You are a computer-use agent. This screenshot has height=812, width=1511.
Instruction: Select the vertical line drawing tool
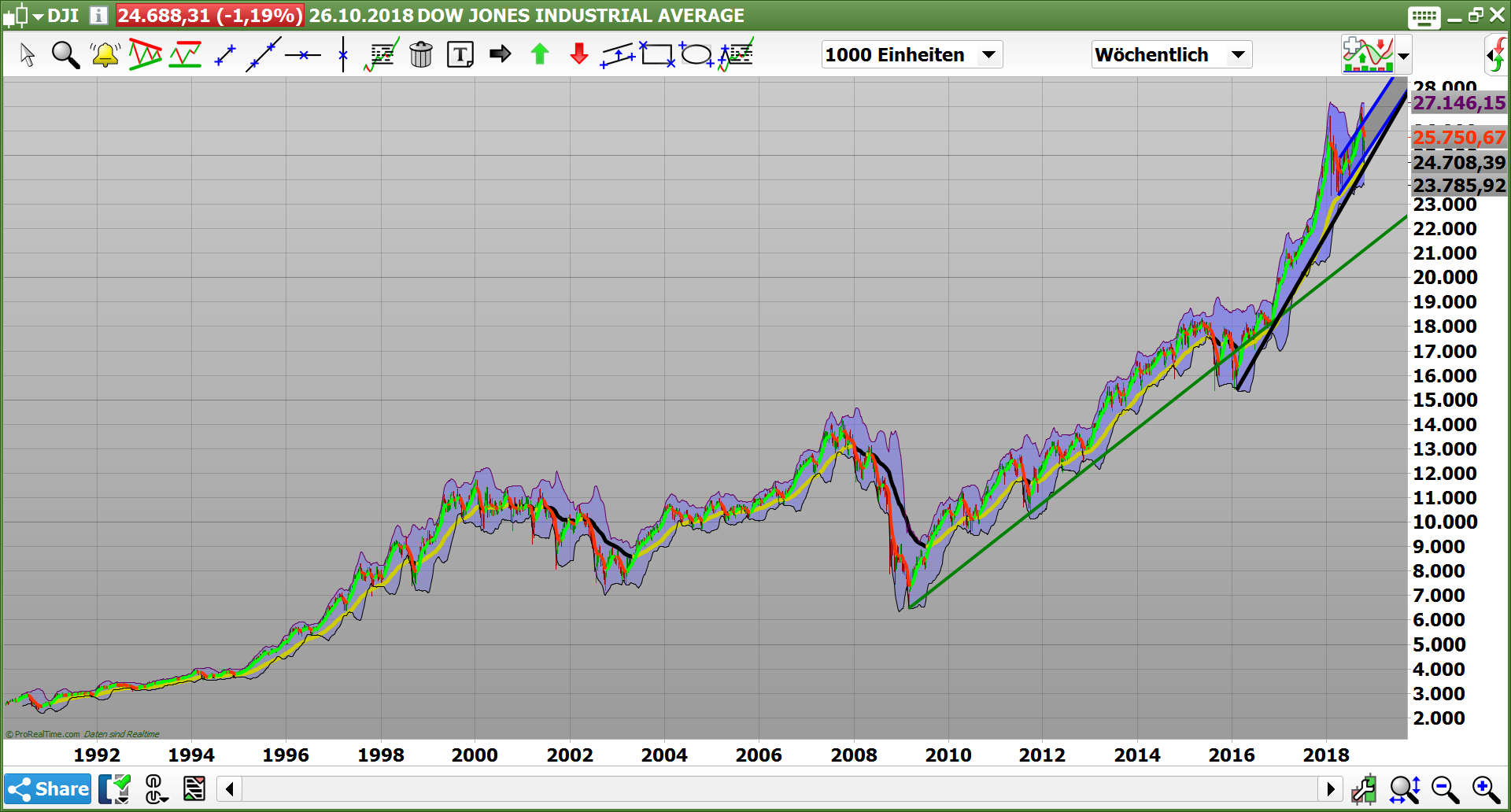point(343,54)
